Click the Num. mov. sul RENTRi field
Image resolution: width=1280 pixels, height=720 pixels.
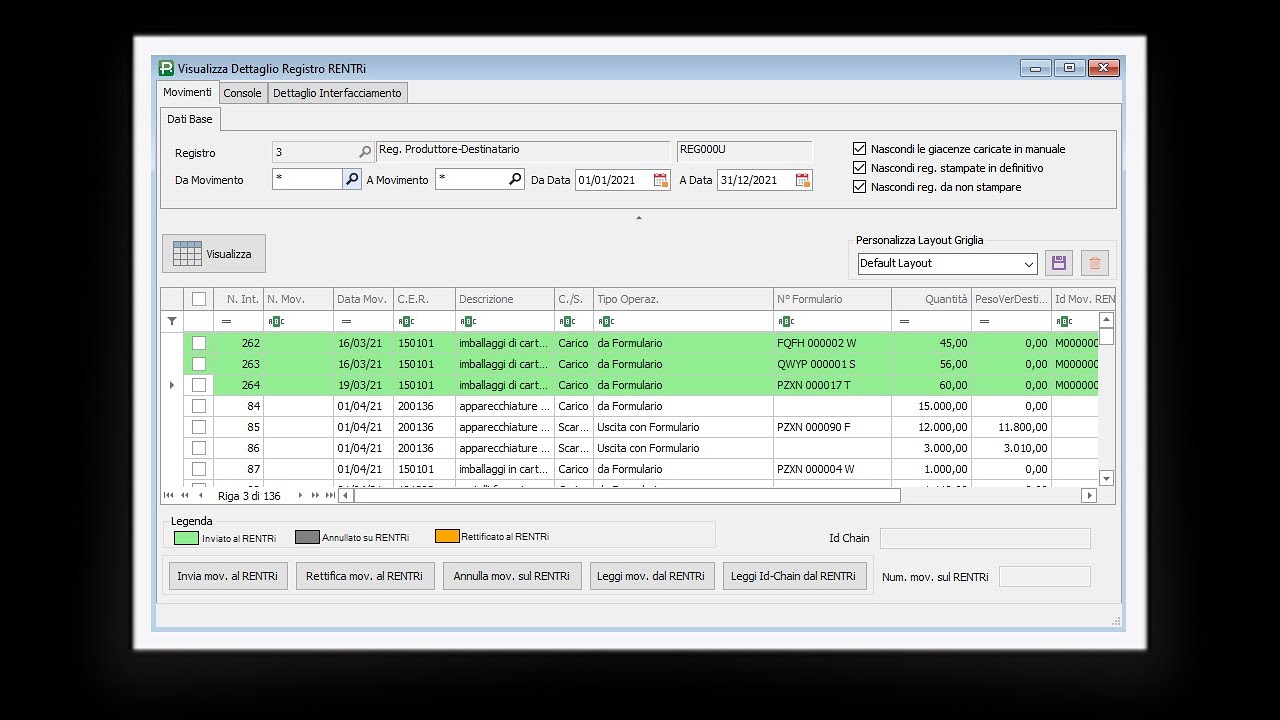click(1045, 577)
